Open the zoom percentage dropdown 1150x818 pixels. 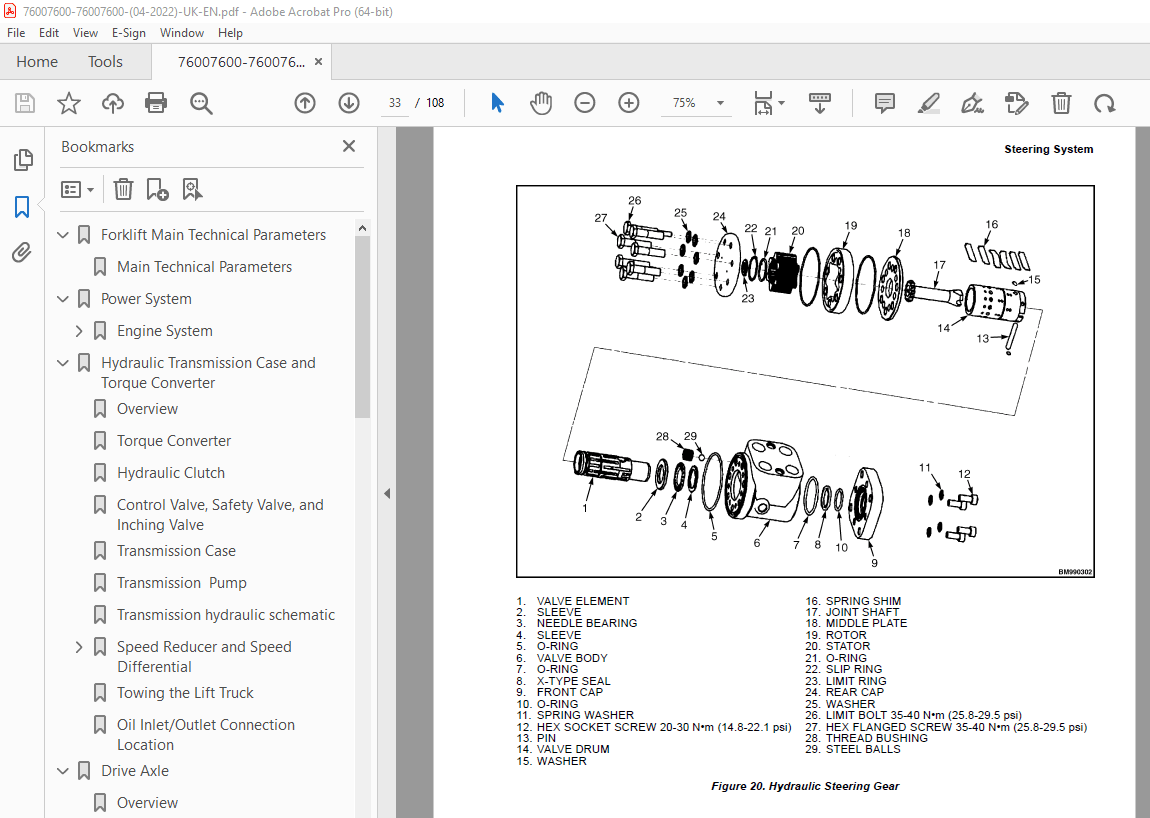717,102
